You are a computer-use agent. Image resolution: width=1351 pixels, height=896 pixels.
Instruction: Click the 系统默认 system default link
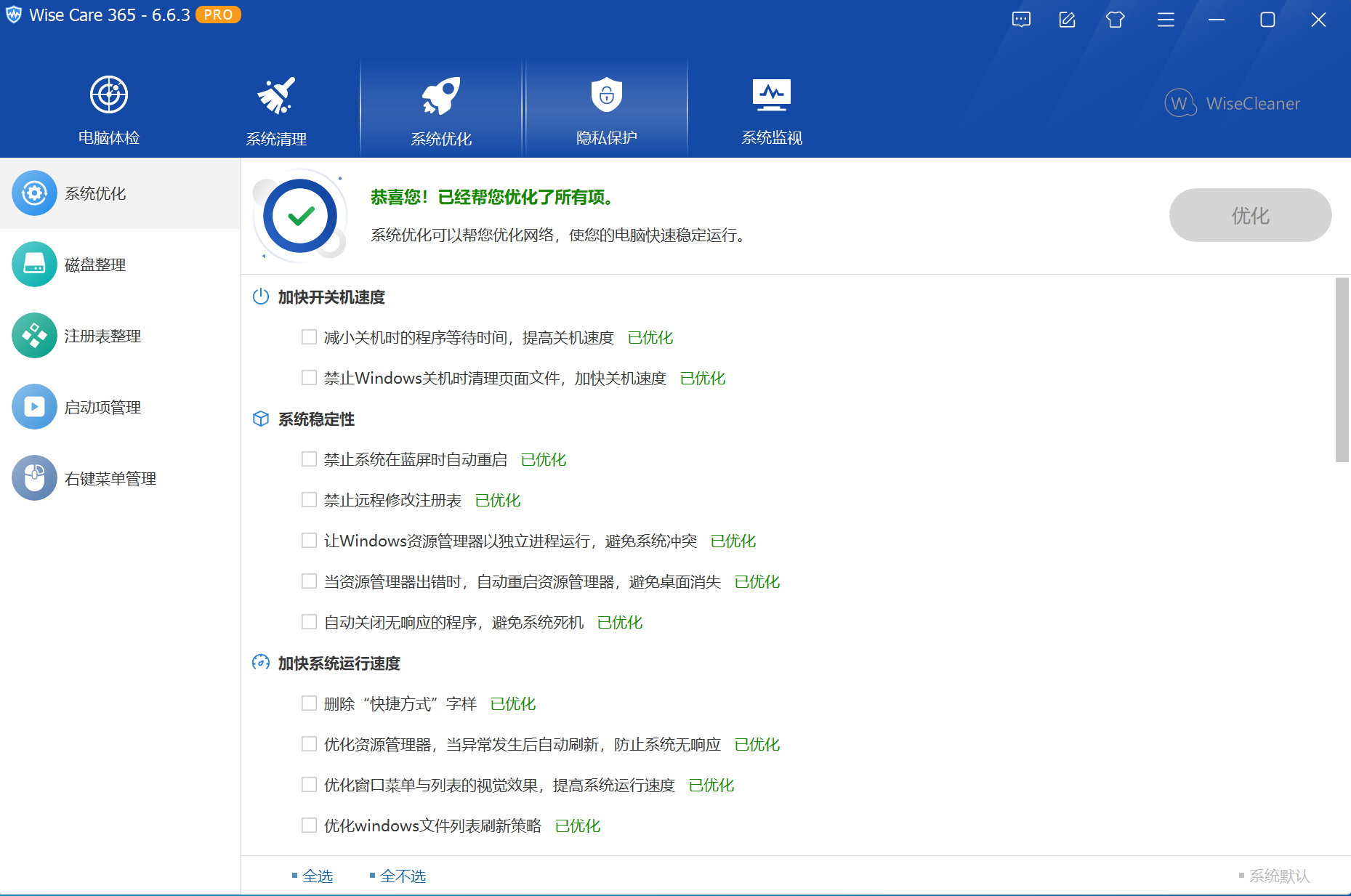[x=1279, y=876]
